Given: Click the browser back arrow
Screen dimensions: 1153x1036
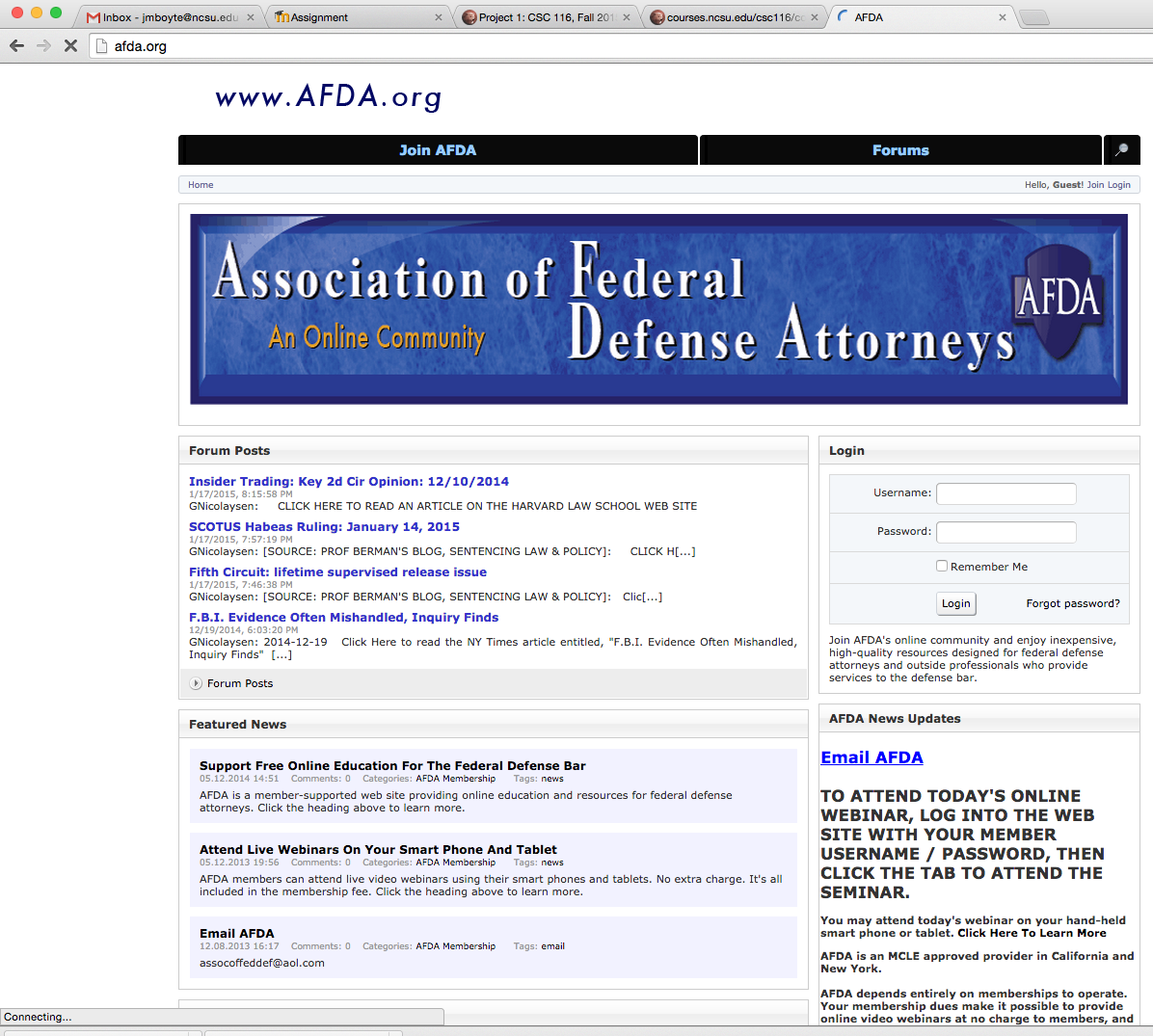Looking at the screenshot, I should [16, 46].
